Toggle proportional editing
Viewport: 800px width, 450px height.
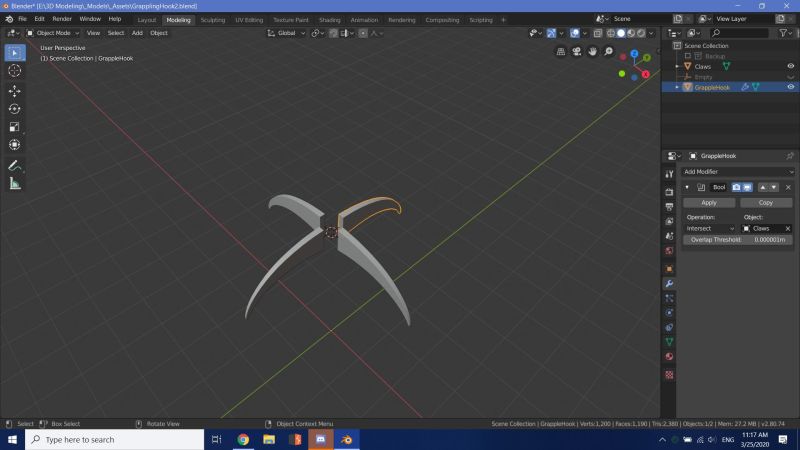pos(363,33)
